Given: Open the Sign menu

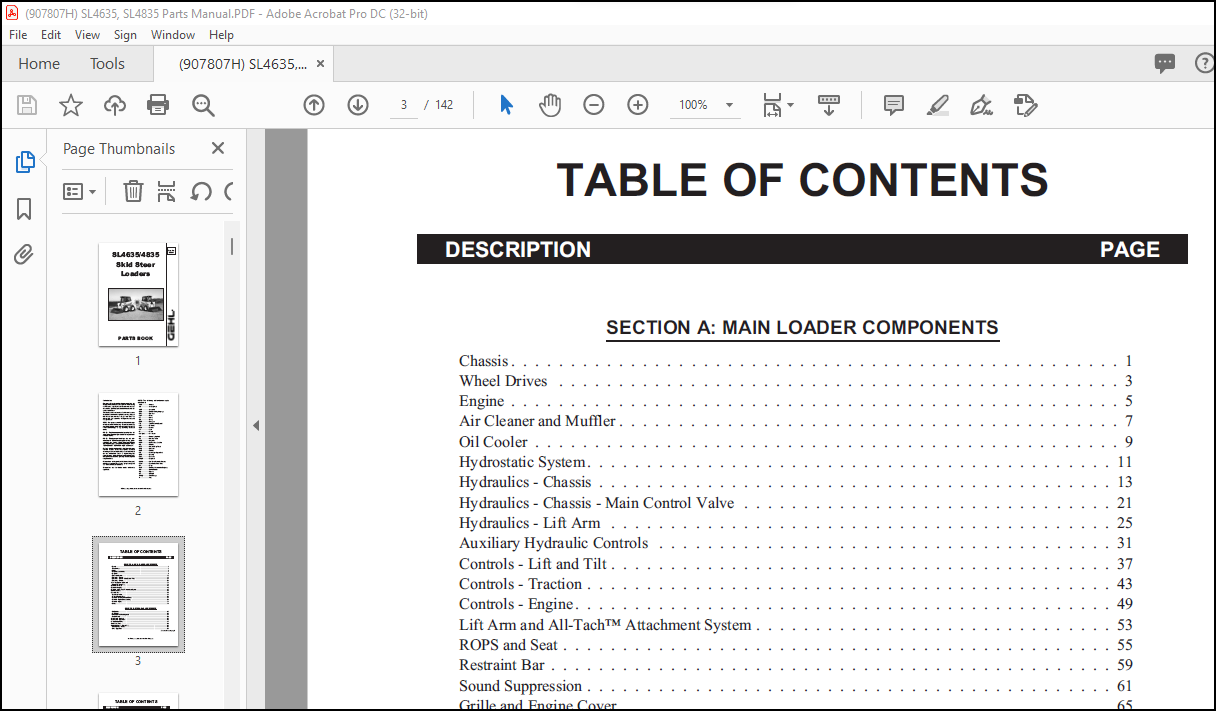Looking at the screenshot, I should (x=125, y=34).
